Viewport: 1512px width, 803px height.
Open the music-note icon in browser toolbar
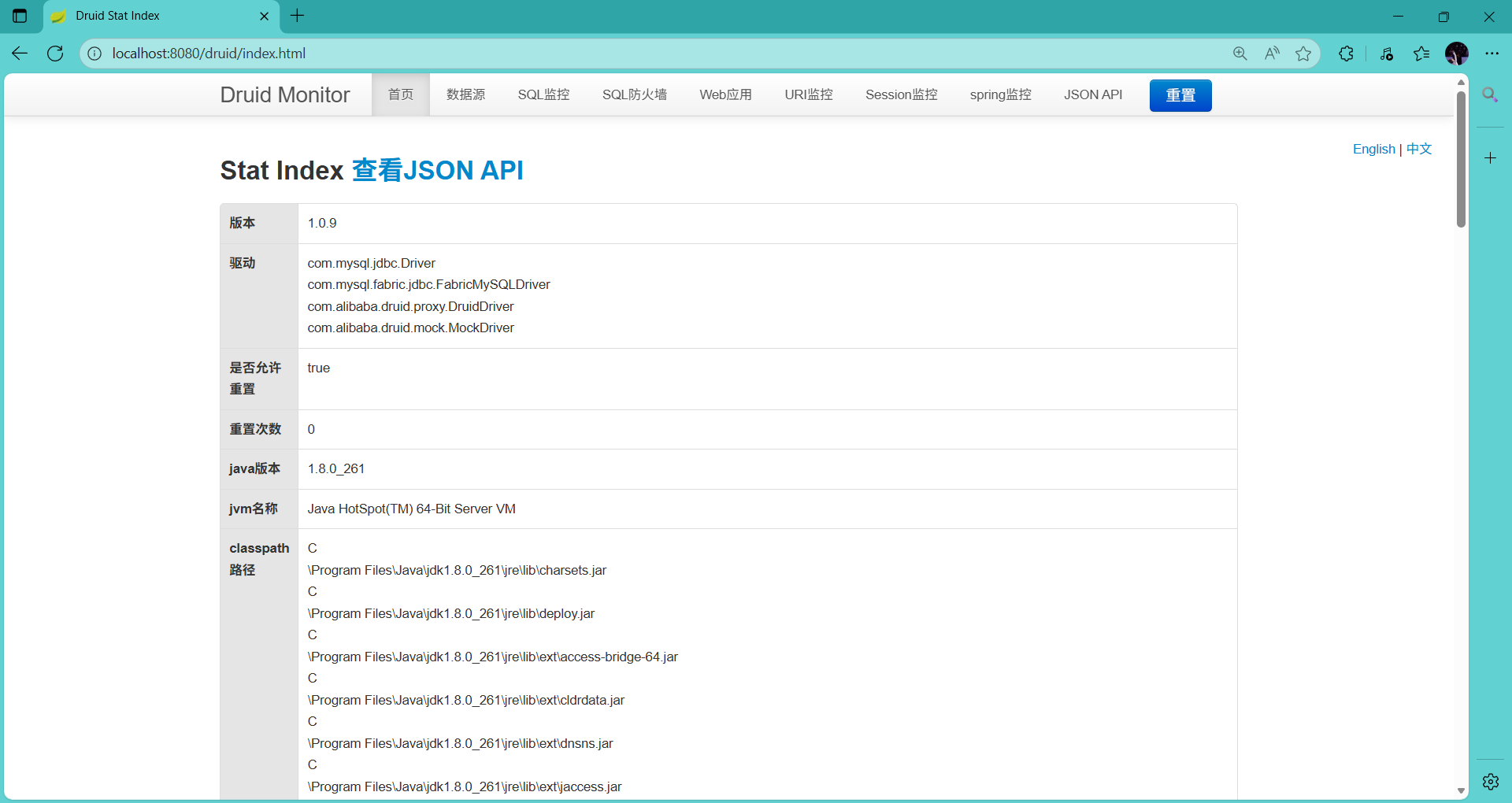pyautogui.click(x=1387, y=54)
